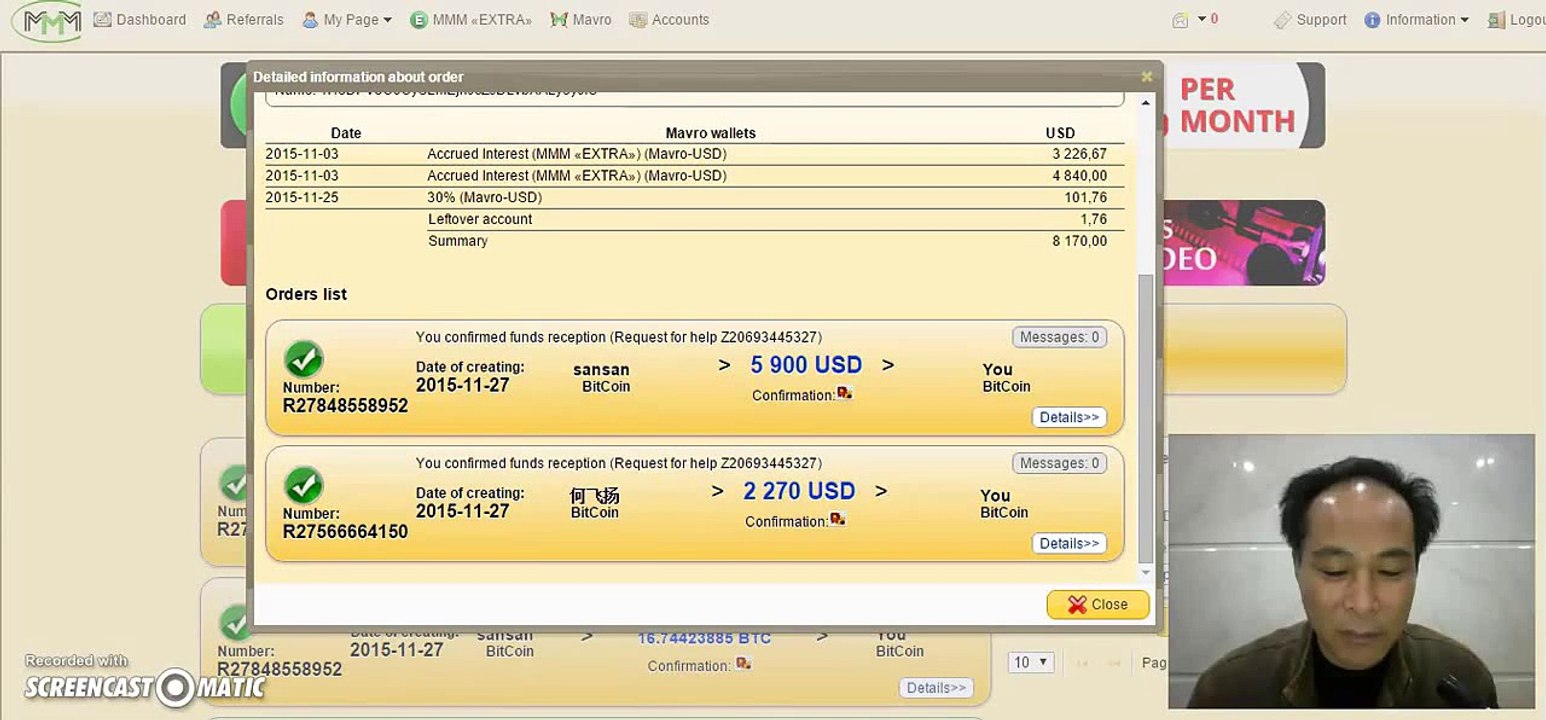Click the Summary 8 170,00 value
Viewport: 1546px width, 720px height.
coord(1079,241)
